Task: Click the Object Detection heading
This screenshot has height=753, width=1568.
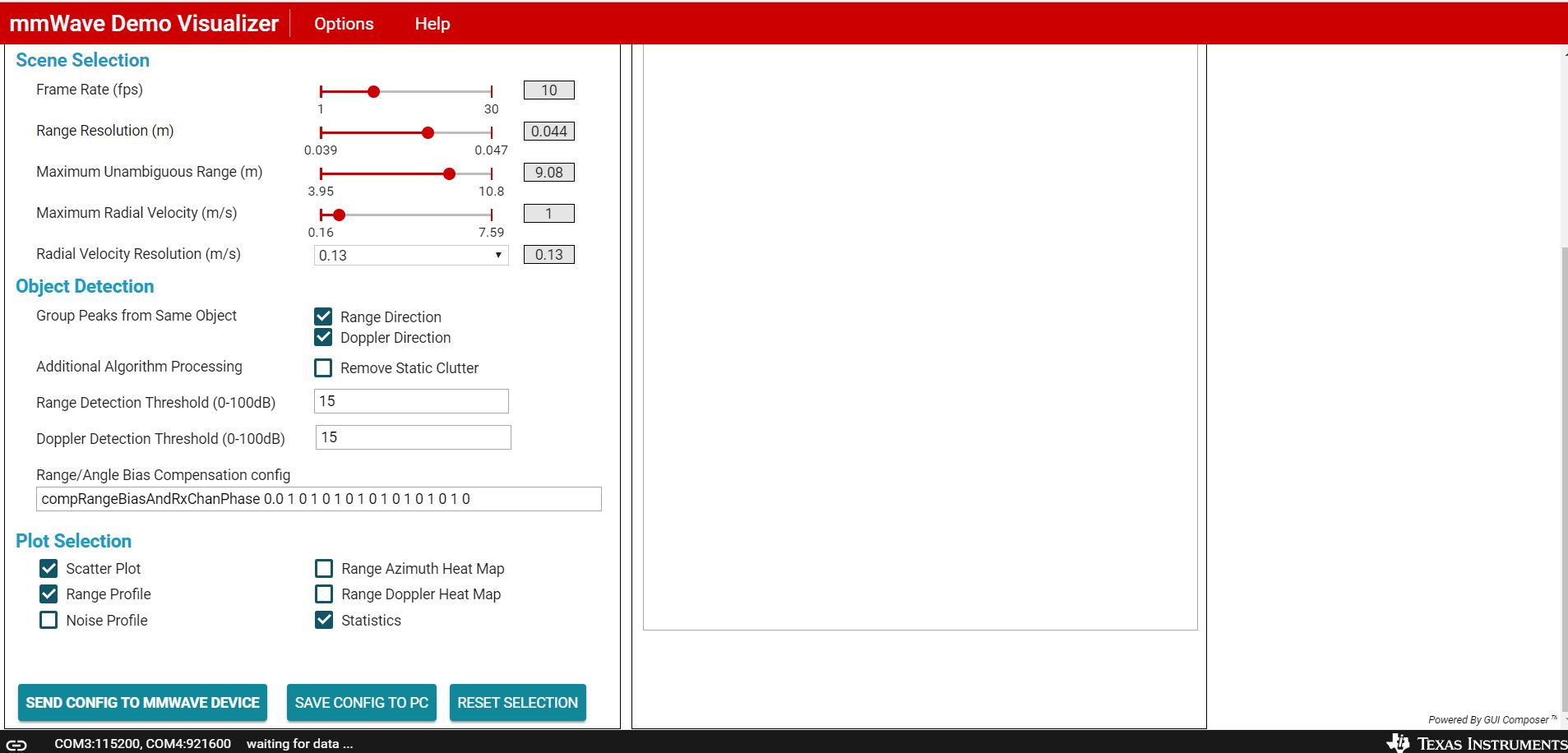Action: pos(85,286)
